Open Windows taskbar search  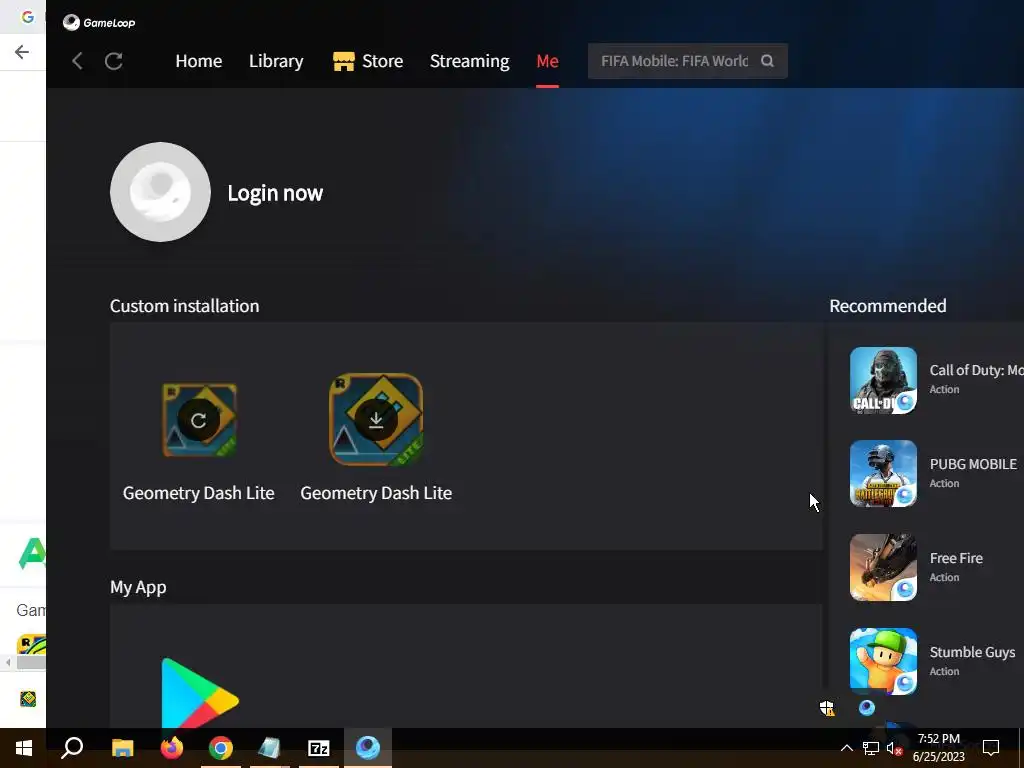pyautogui.click(x=72, y=748)
